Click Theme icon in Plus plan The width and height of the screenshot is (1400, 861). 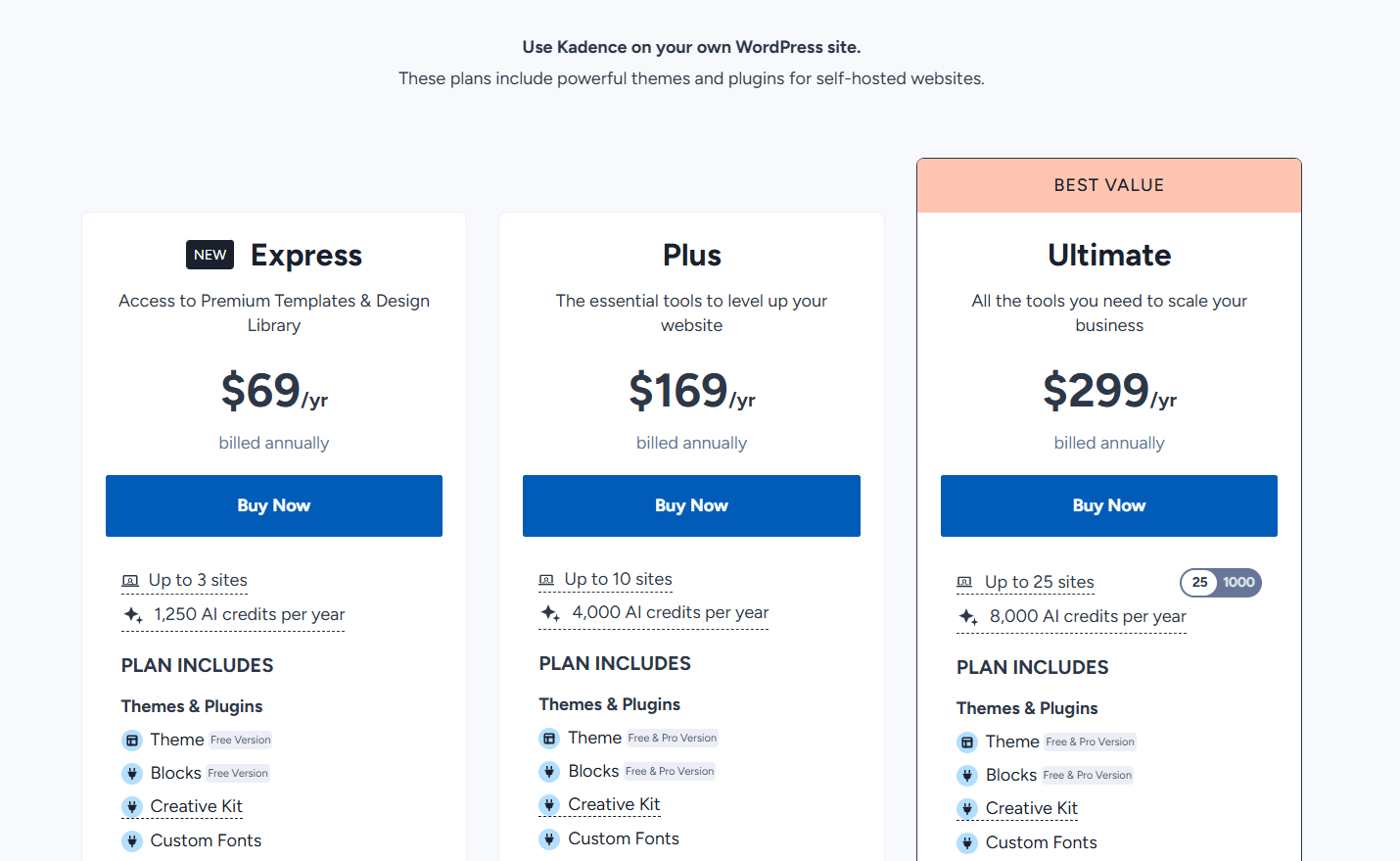pyautogui.click(x=549, y=739)
